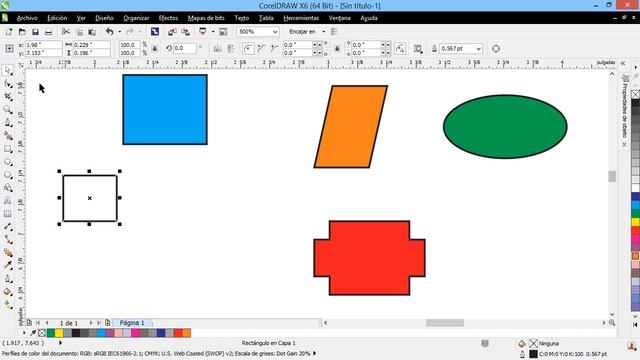Open the Application Launcher icon
640x360 pixels.
coord(202,32)
